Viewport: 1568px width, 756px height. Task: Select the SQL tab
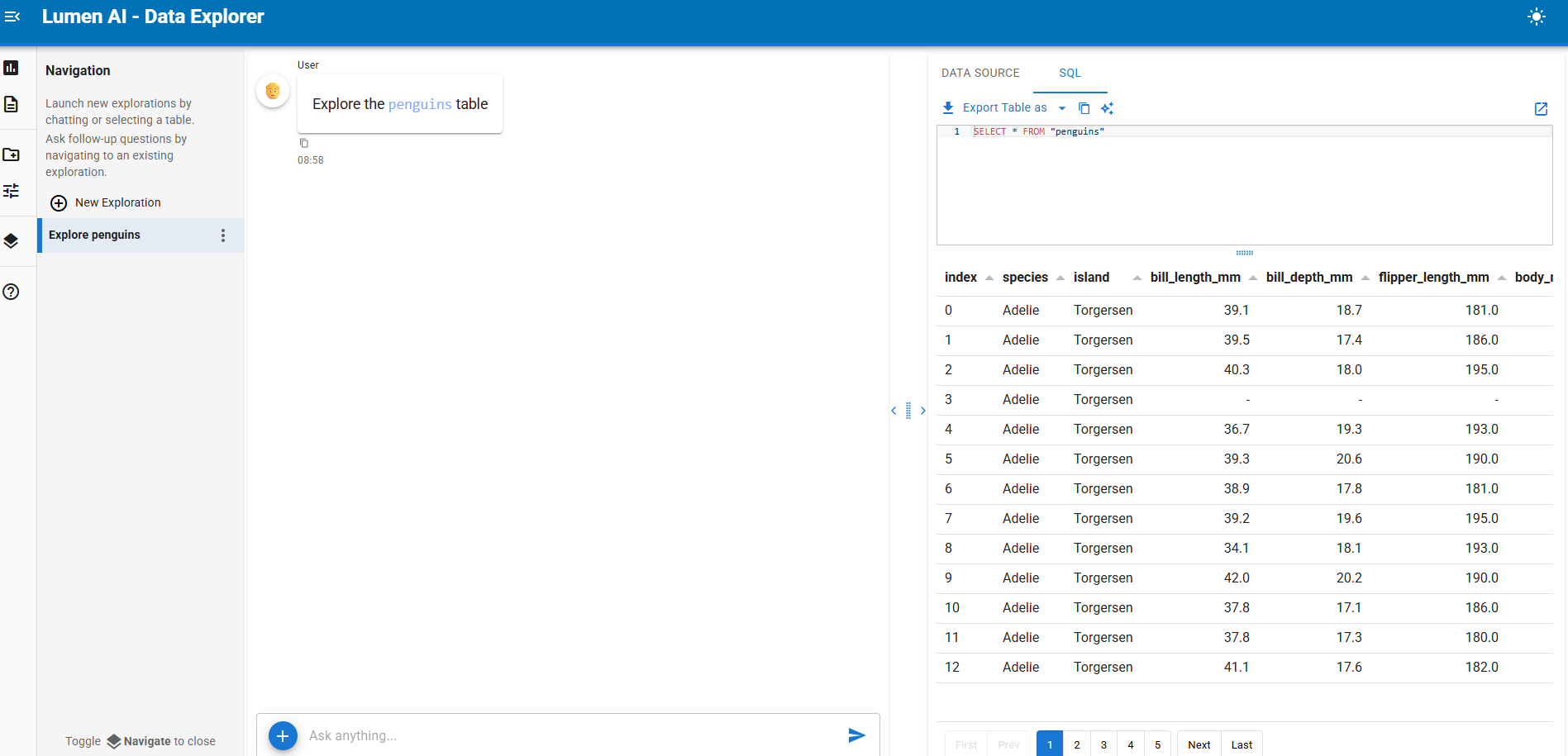pyautogui.click(x=1070, y=73)
